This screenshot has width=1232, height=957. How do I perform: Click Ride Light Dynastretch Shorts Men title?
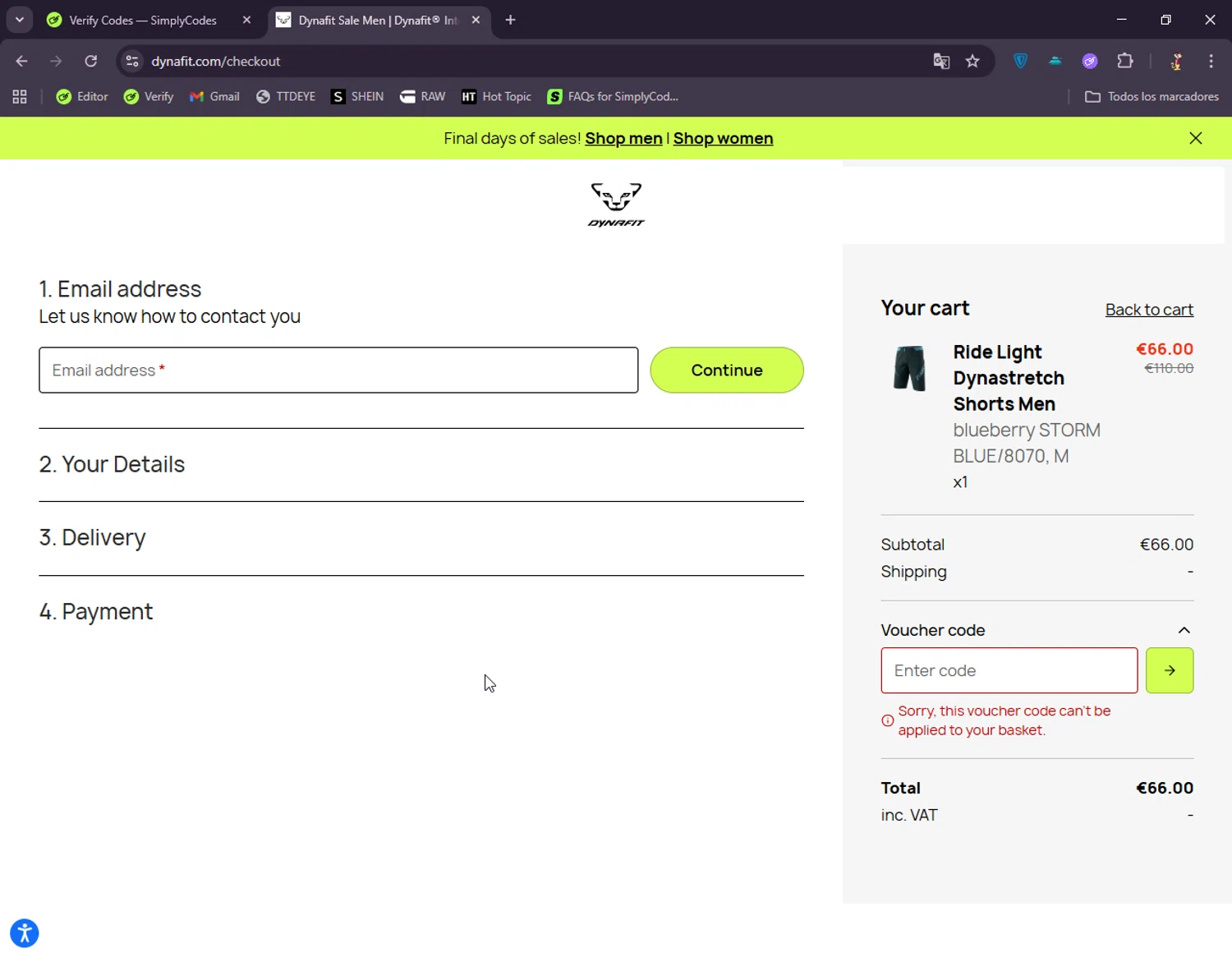tap(1009, 378)
